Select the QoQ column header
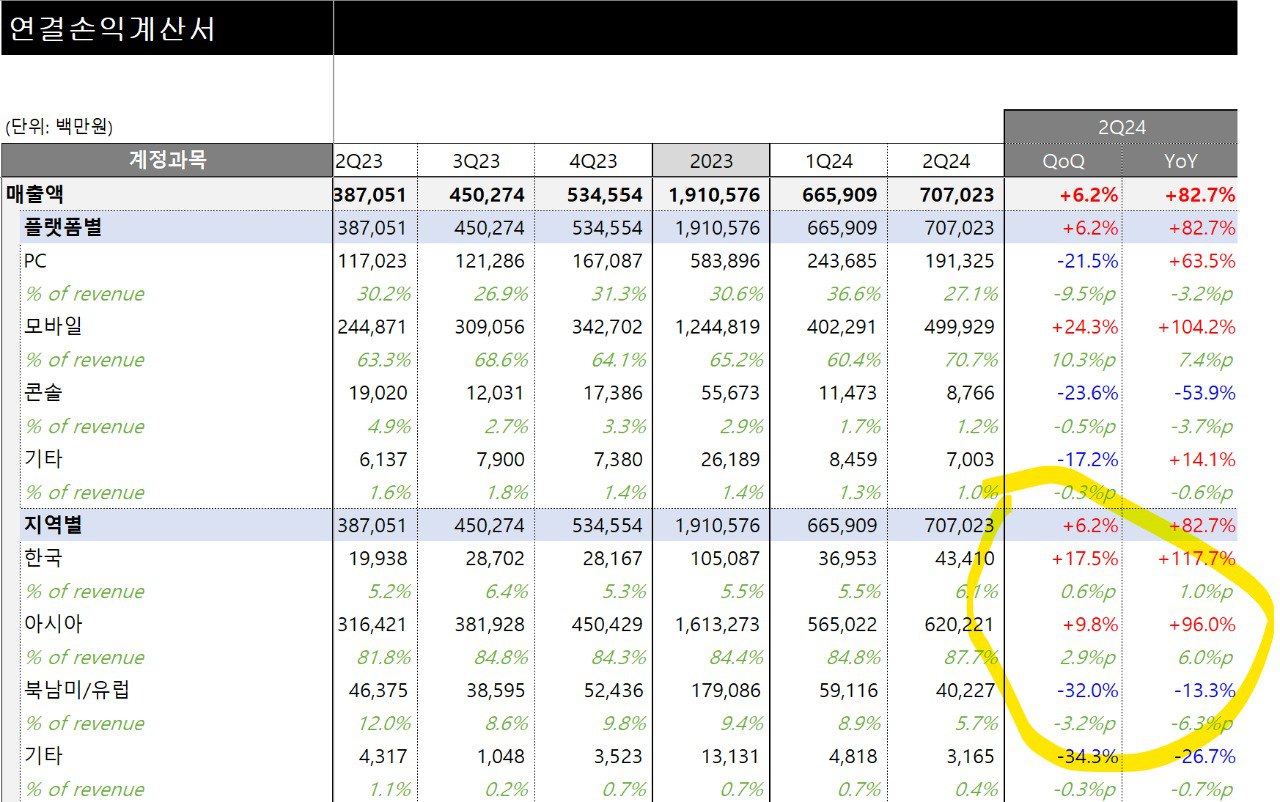This screenshot has width=1280, height=802. pos(1062,161)
